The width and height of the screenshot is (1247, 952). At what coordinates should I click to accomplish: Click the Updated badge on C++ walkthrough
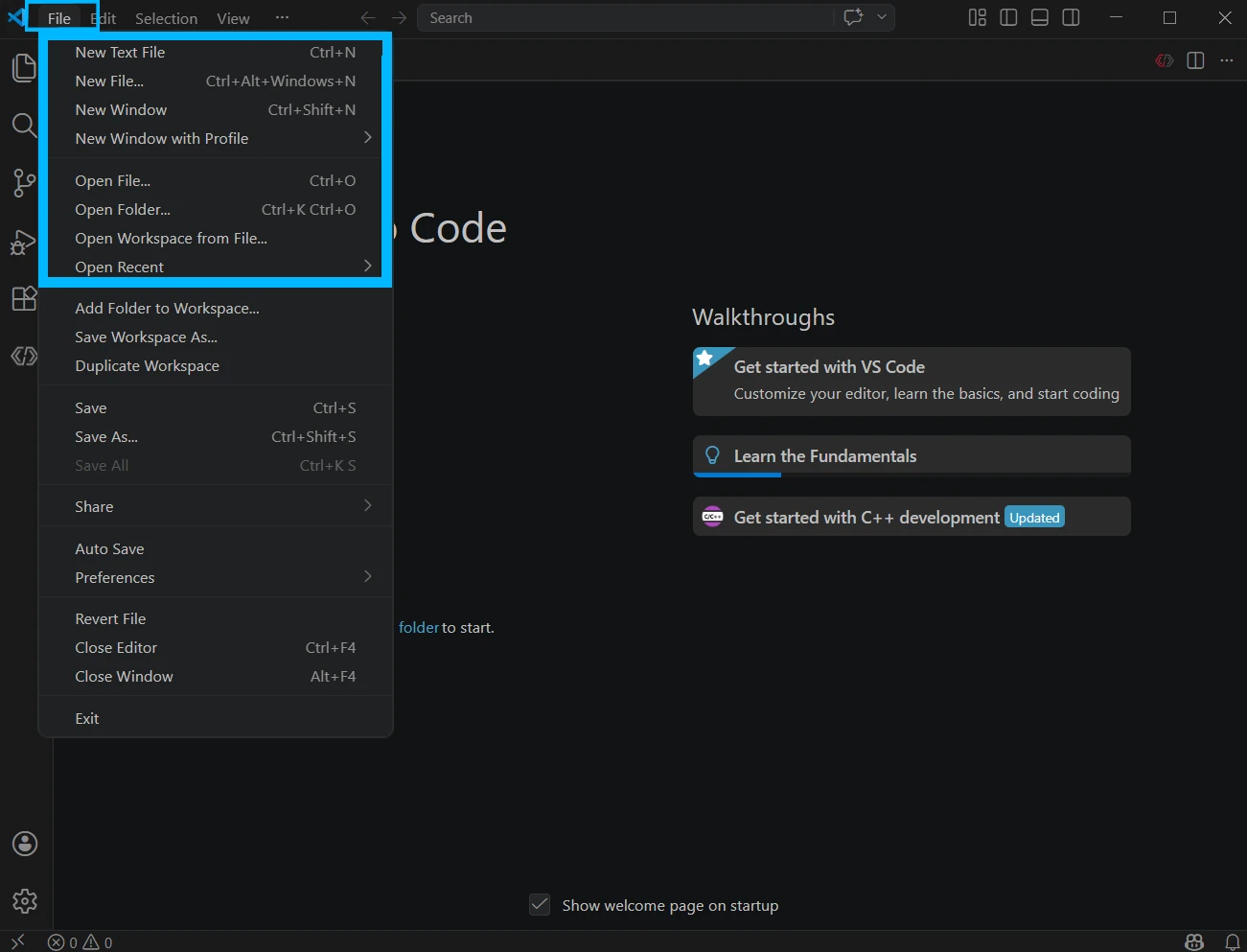[1034, 517]
